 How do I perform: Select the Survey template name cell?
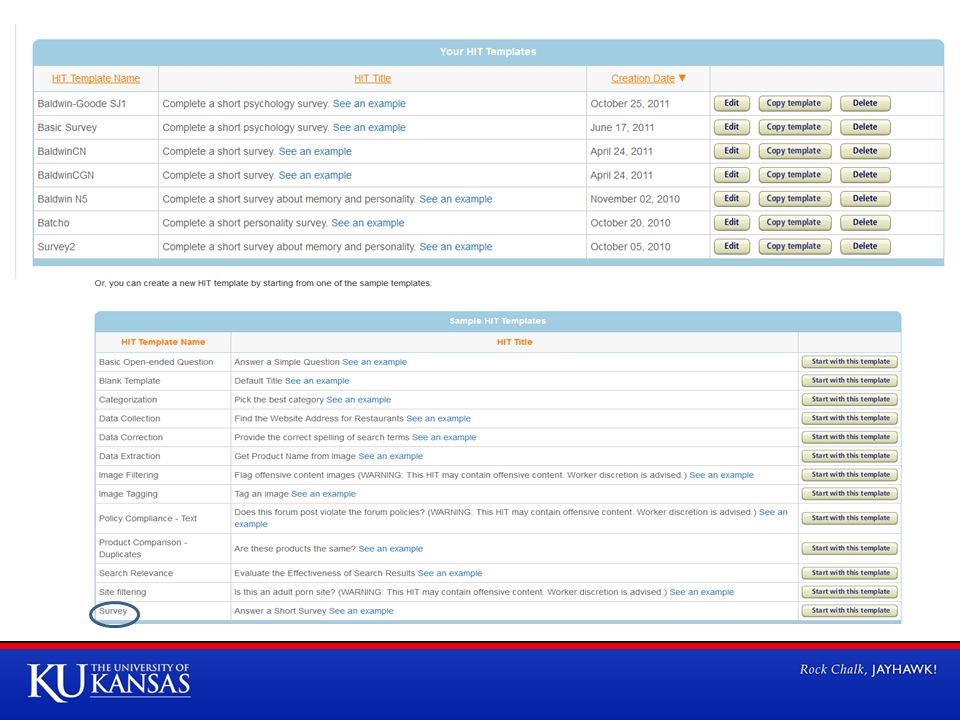coord(162,611)
